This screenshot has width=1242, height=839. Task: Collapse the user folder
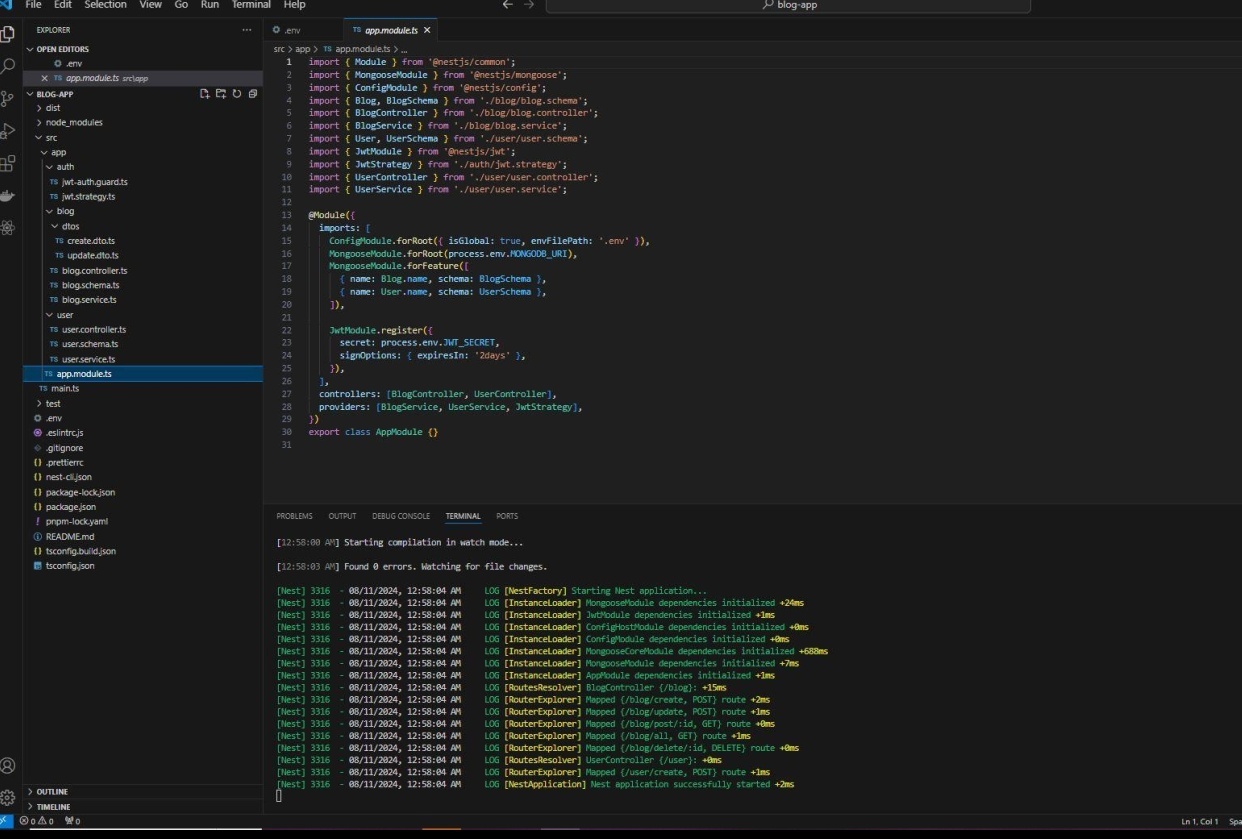(x=65, y=314)
